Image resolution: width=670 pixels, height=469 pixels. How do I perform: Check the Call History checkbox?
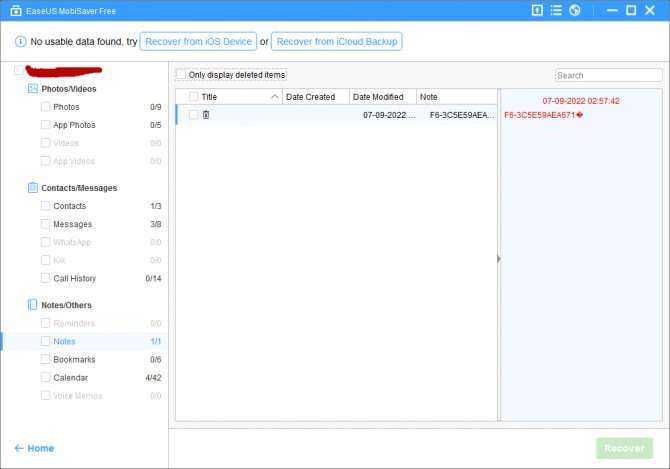(x=45, y=278)
